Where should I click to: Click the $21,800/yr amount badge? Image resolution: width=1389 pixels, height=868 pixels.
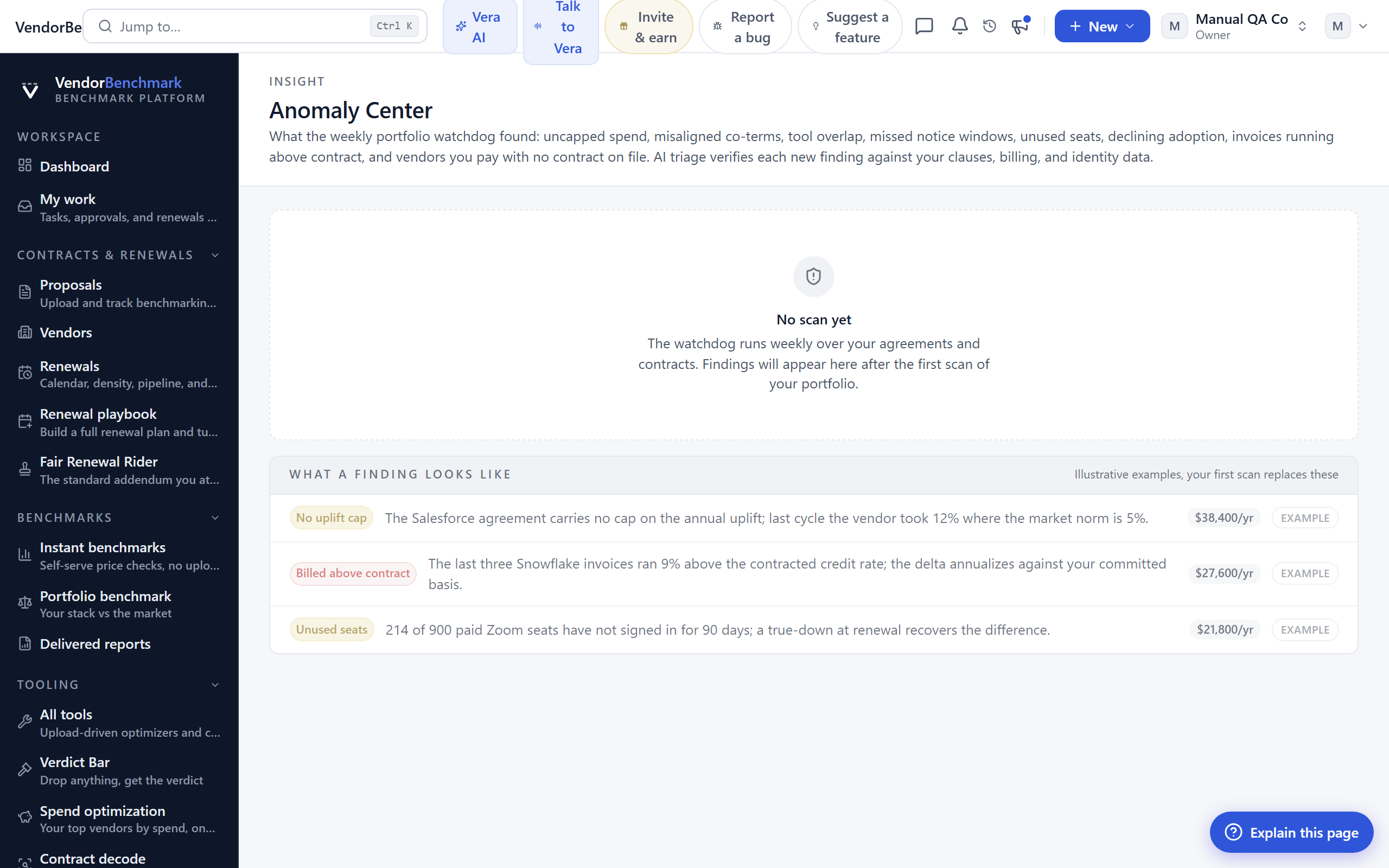point(1225,630)
